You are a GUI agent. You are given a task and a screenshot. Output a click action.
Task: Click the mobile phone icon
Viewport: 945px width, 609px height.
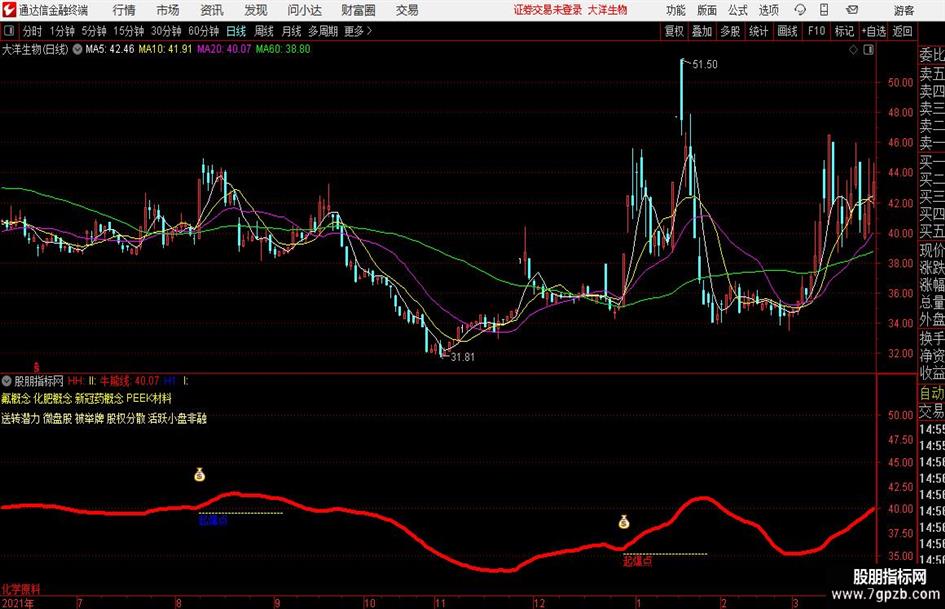click(x=824, y=10)
